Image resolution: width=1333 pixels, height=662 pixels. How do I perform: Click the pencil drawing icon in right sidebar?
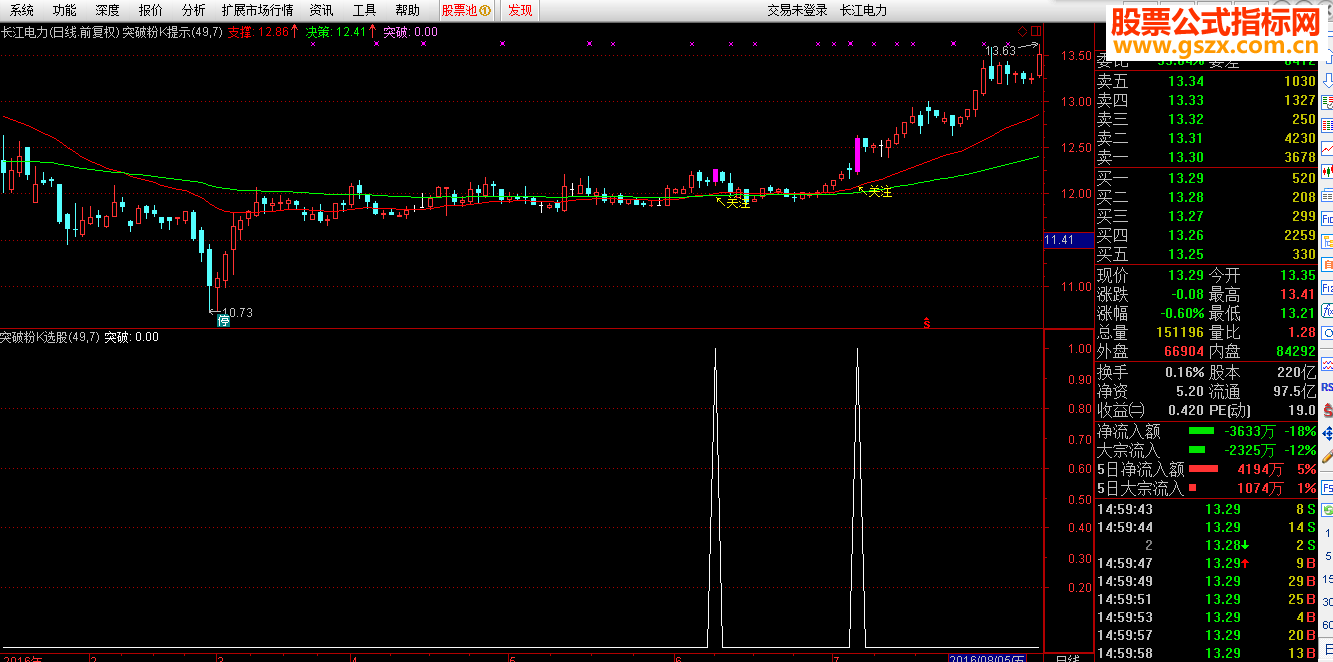[x=1327, y=457]
